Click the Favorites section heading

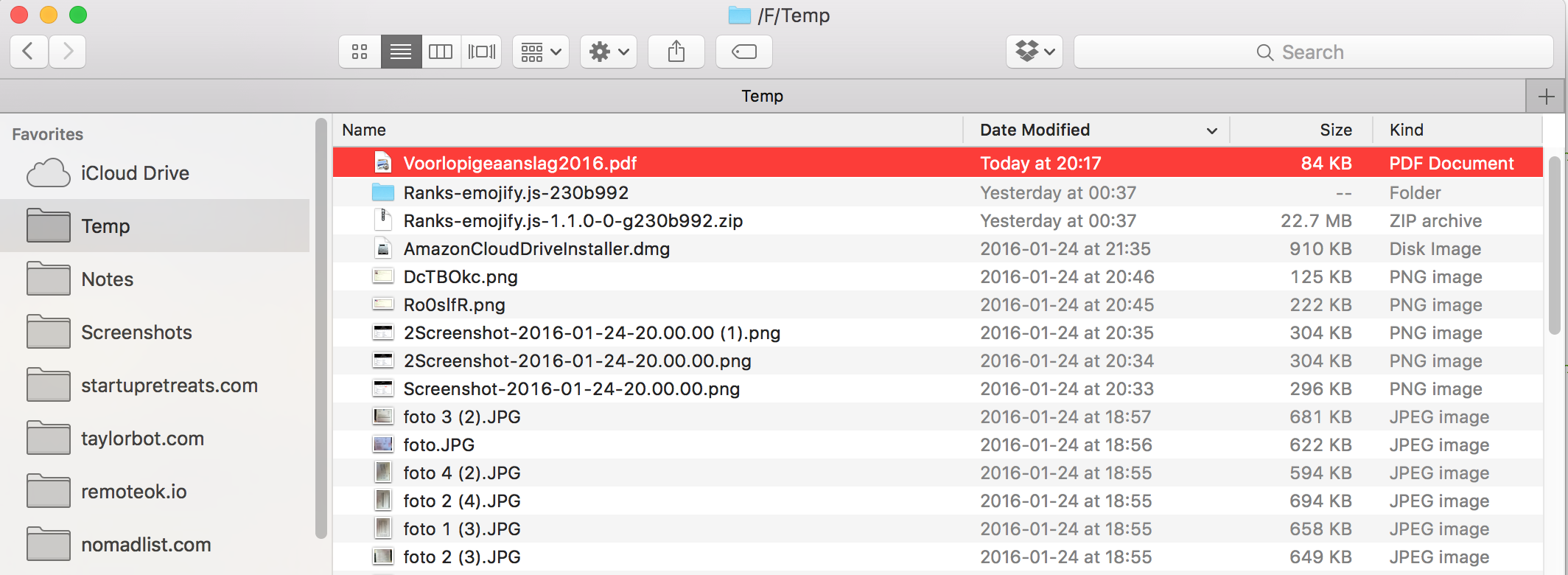48,134
